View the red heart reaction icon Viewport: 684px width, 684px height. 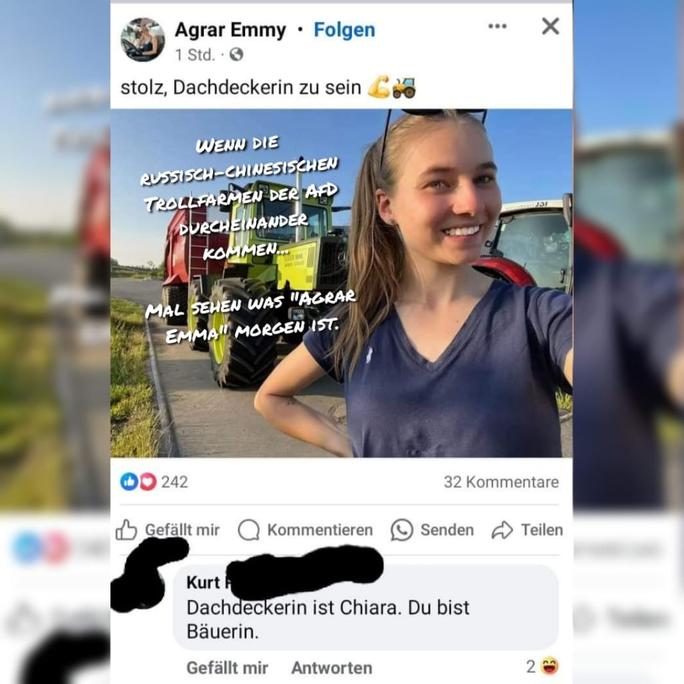coord(148,482)
